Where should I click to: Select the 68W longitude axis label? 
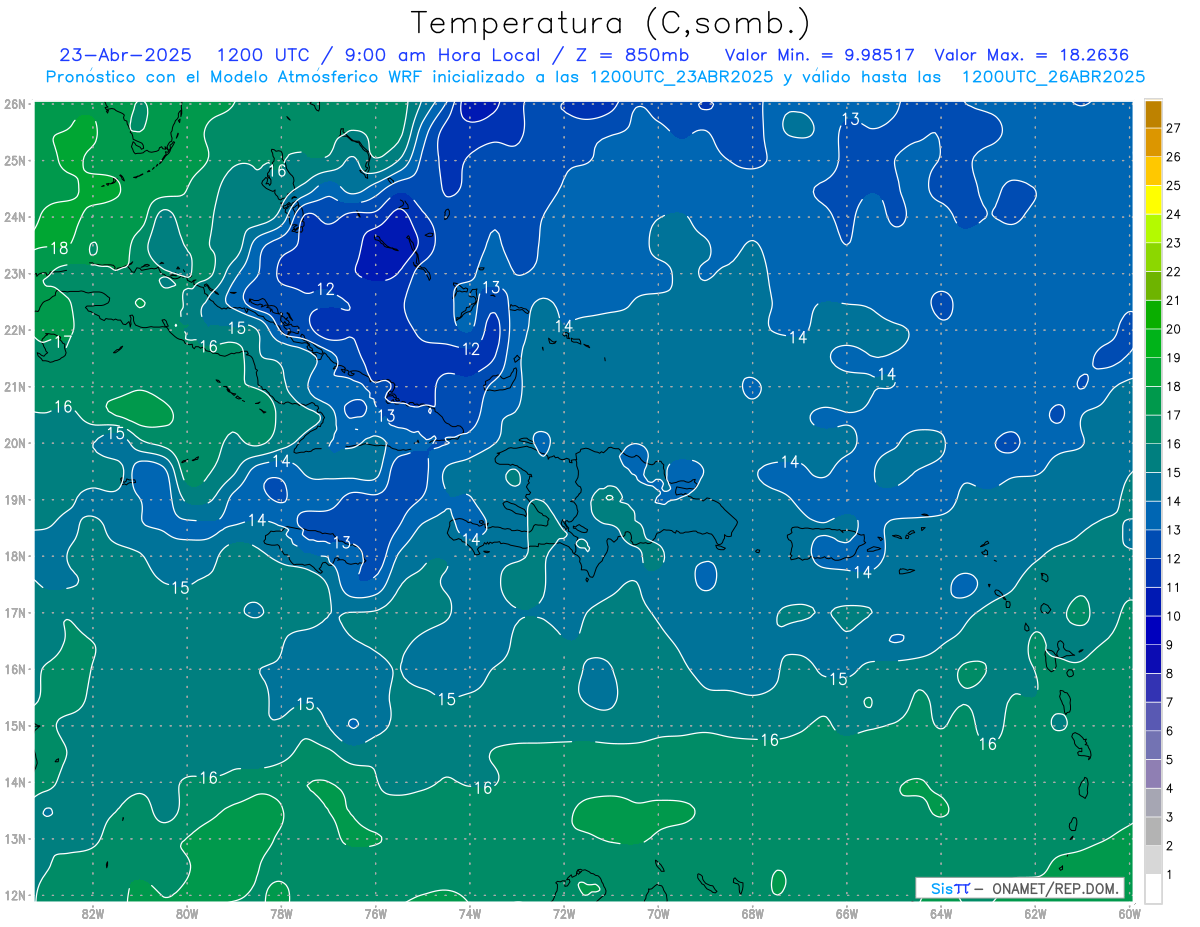coord(752,913)
